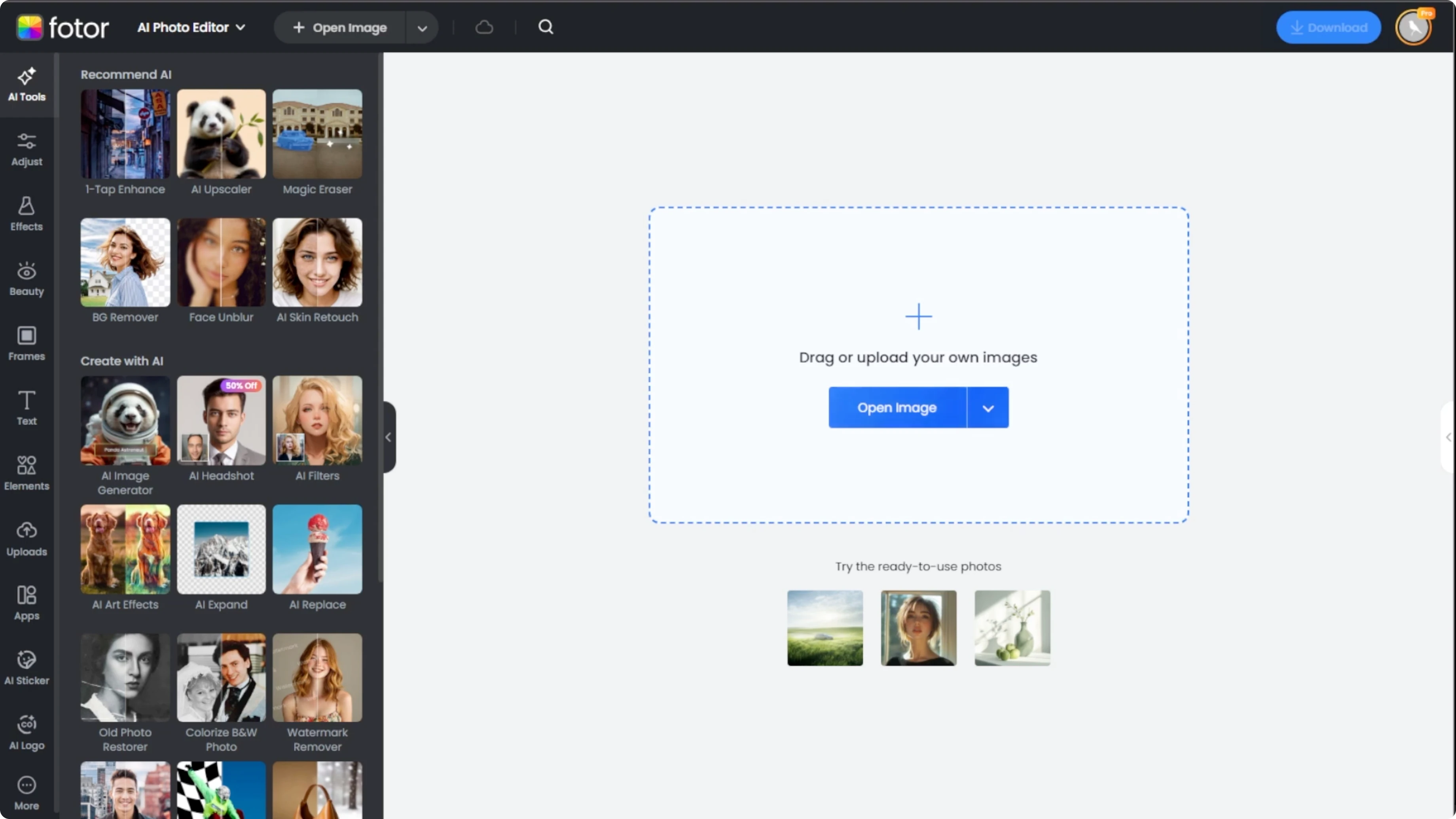The height and width of the screenshot is (819, 1456).
Task: Select the Face Unblur tool
Action: pyautogui.click(x=221, y=271)
